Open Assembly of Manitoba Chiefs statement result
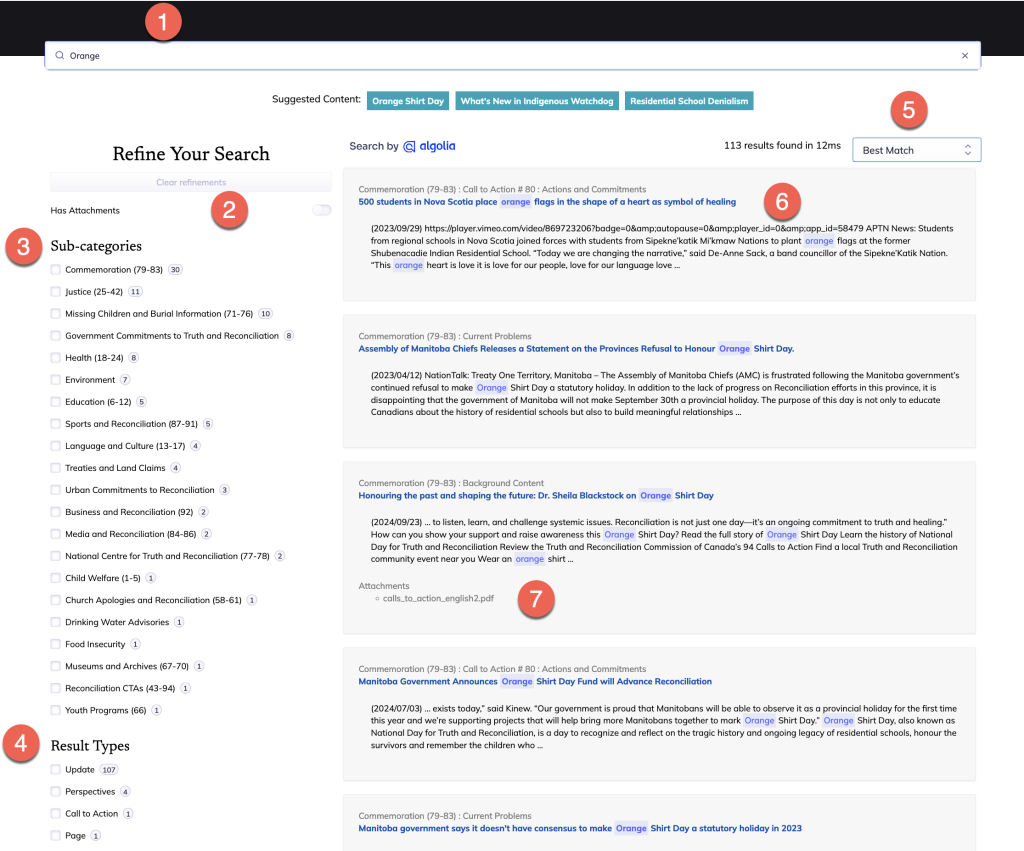The height and width of the screenshot is (851, 1024). [x=575, y=349]
